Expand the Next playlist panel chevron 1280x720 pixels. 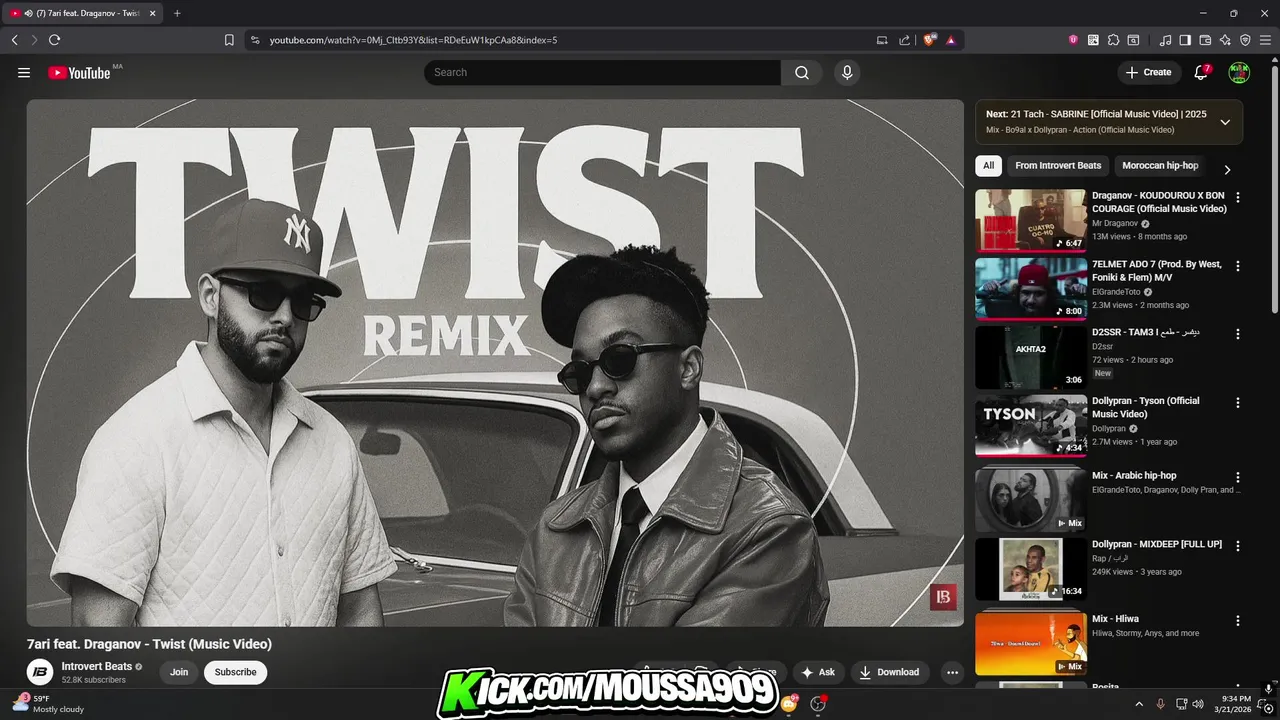(x=1225, y=122)
